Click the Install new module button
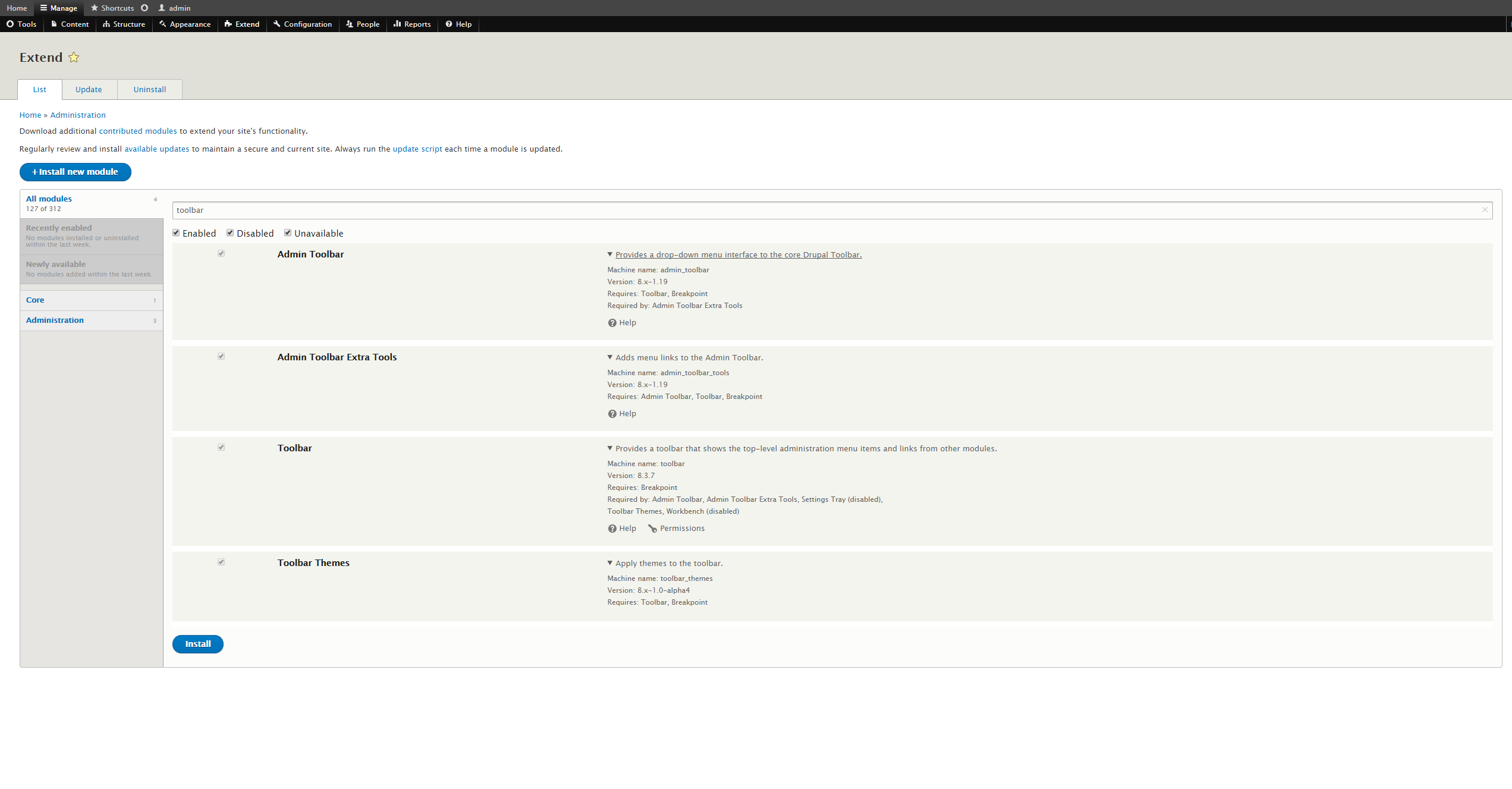1512x789 pixels. [76, 172]
